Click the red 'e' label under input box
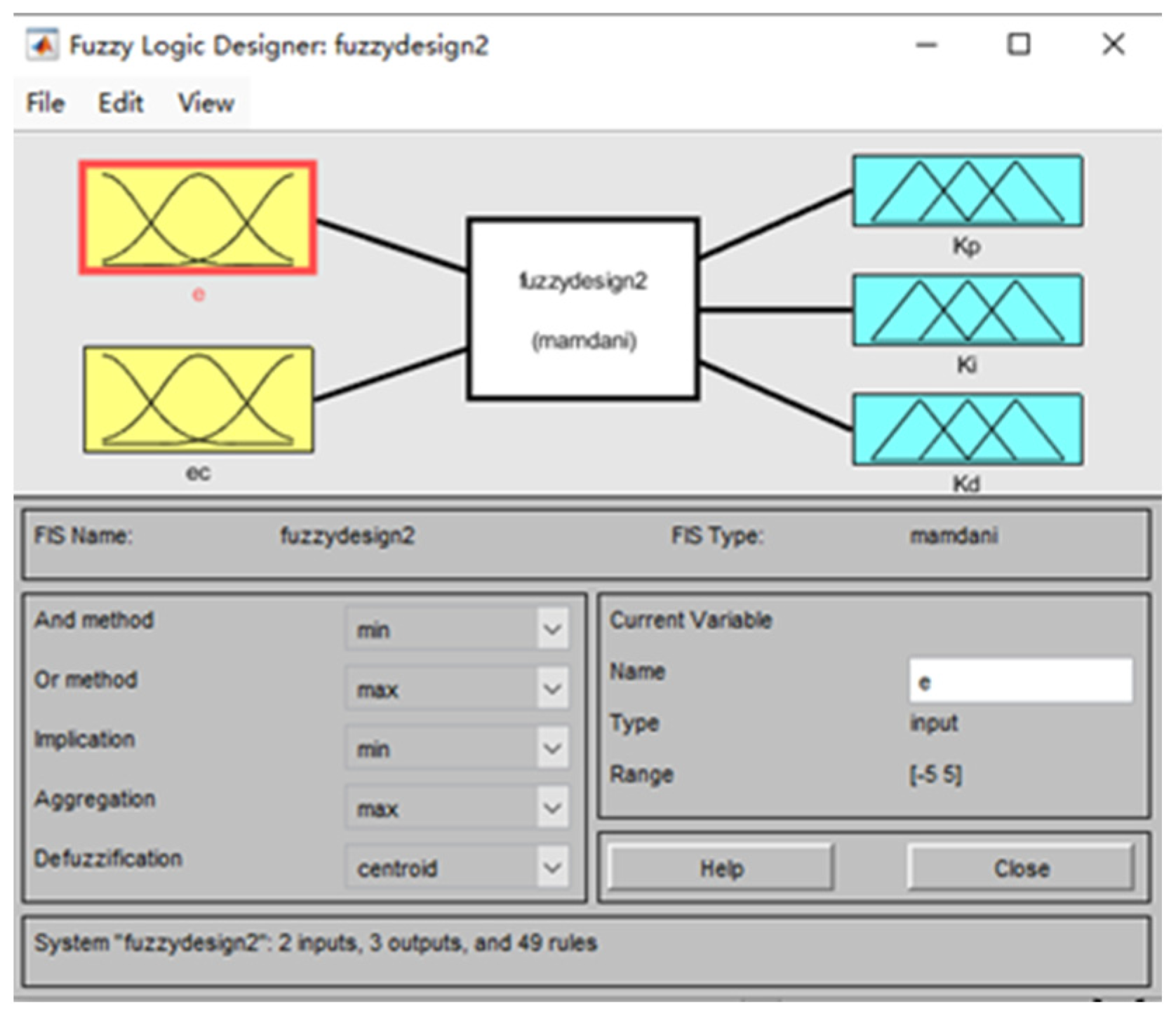Image resolution: width=1176 pixels, height=1015 pixels. pos(199,295)
